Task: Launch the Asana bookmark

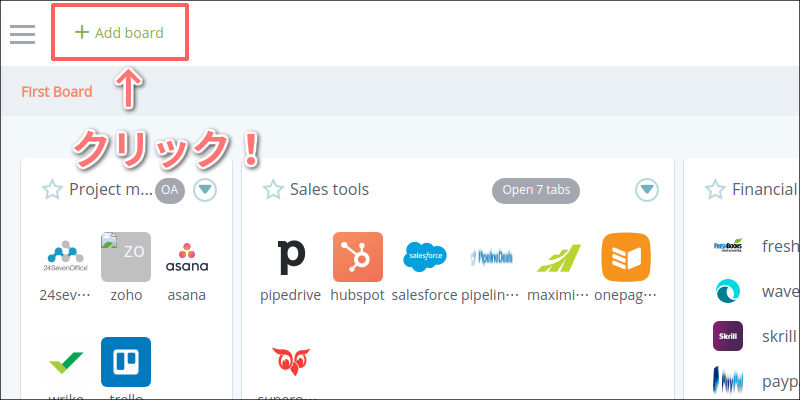Action: point(186,257)
